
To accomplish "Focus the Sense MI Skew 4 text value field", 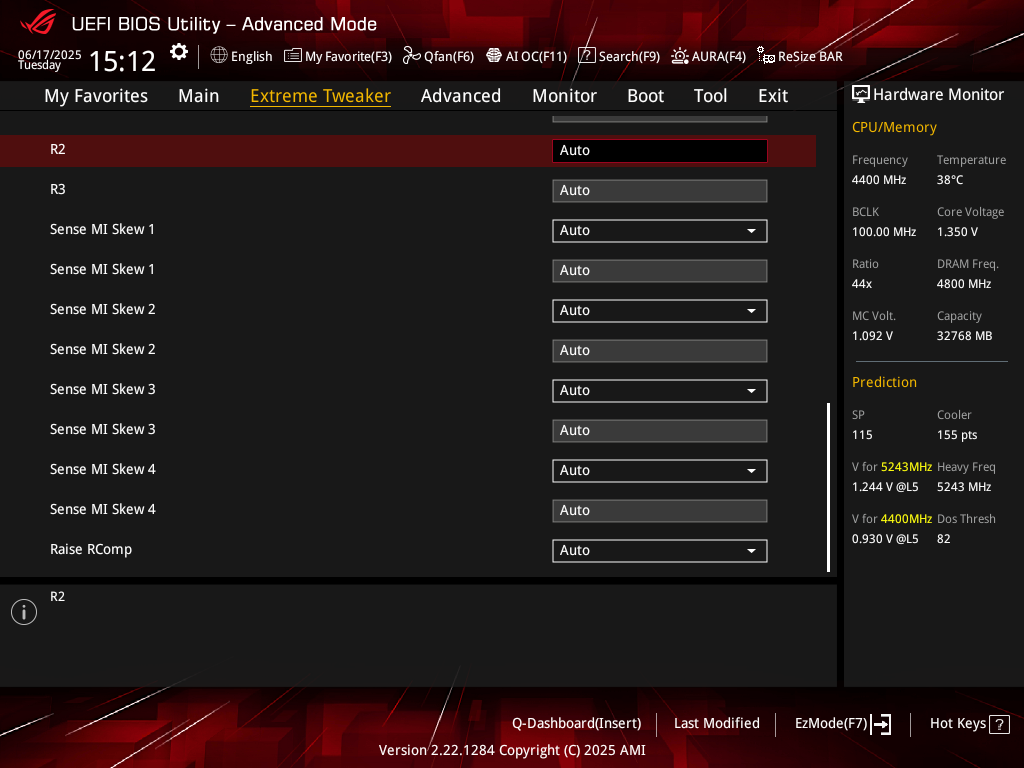I will click(x=660, y=511).
